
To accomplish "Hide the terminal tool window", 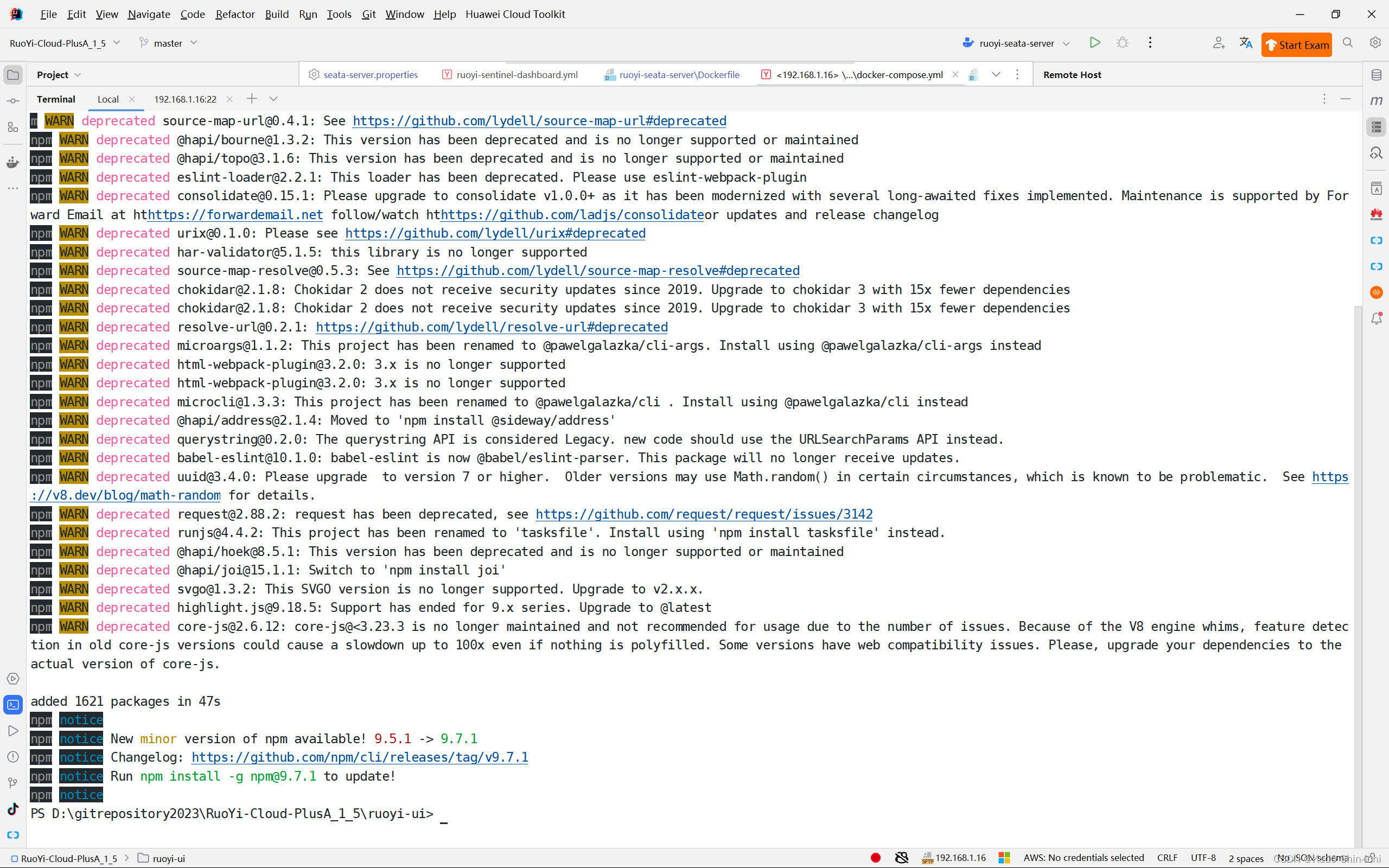I will point(1346,99).
